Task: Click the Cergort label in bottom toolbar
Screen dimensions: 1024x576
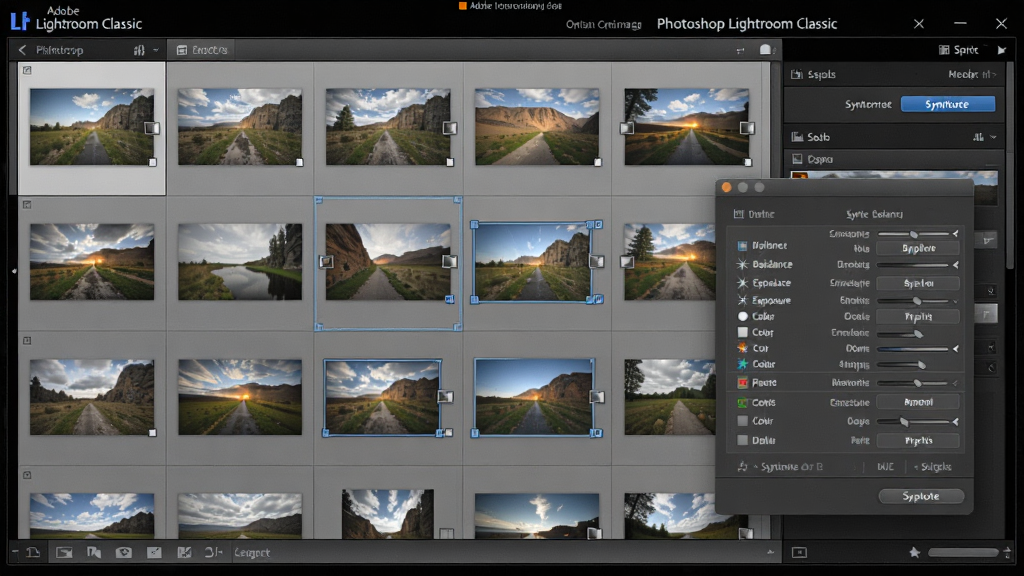Action: tap(251, 552)
